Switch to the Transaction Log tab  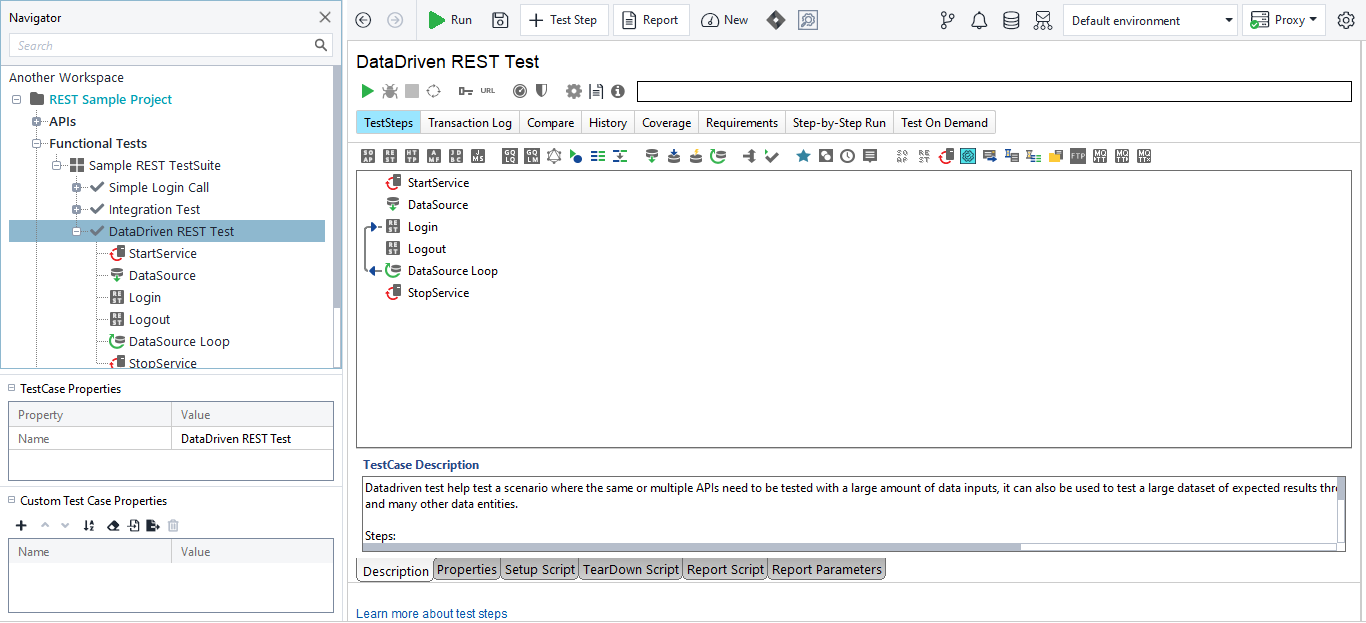(x=469, y=123)
